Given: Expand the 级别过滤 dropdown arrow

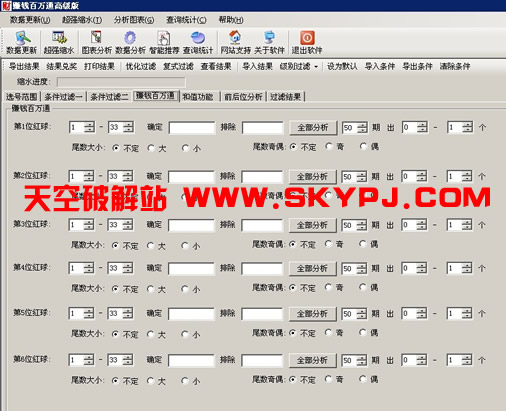Looking at the screenshot, I should (316, 67).
